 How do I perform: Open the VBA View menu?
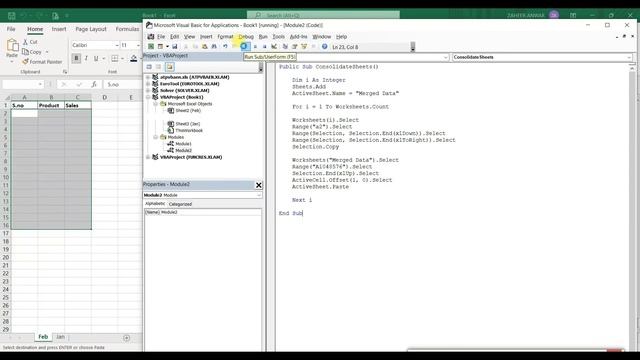189,37
